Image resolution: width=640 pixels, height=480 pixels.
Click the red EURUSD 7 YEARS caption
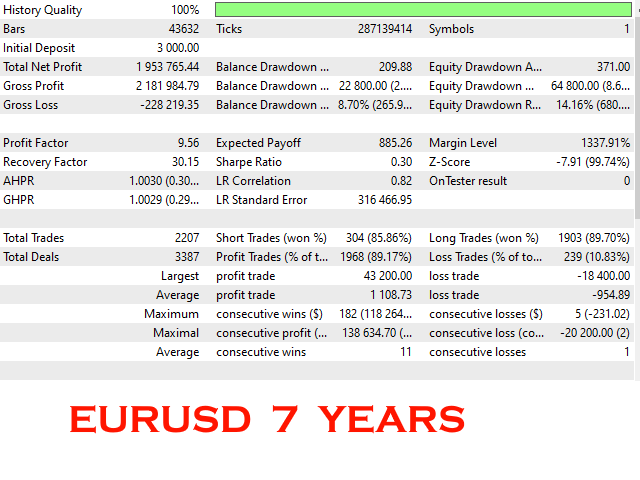point(267,420)
